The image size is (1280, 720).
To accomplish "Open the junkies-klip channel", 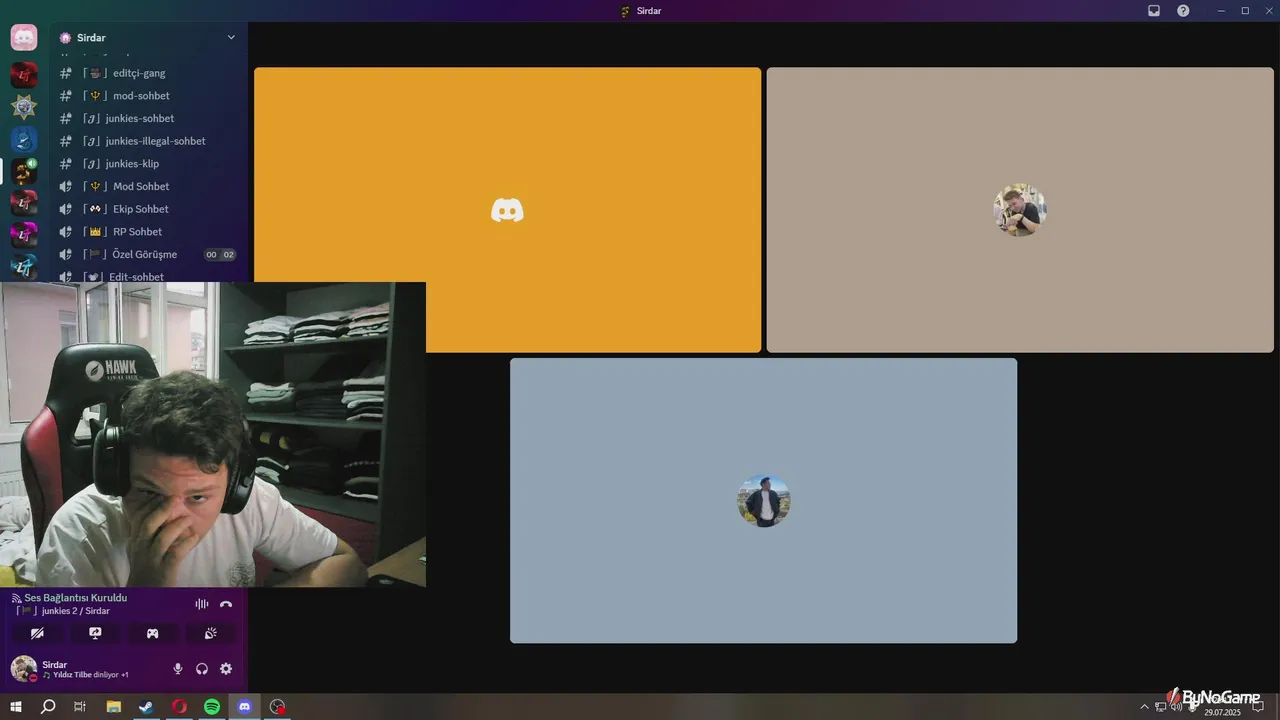I will pos(148,164).
